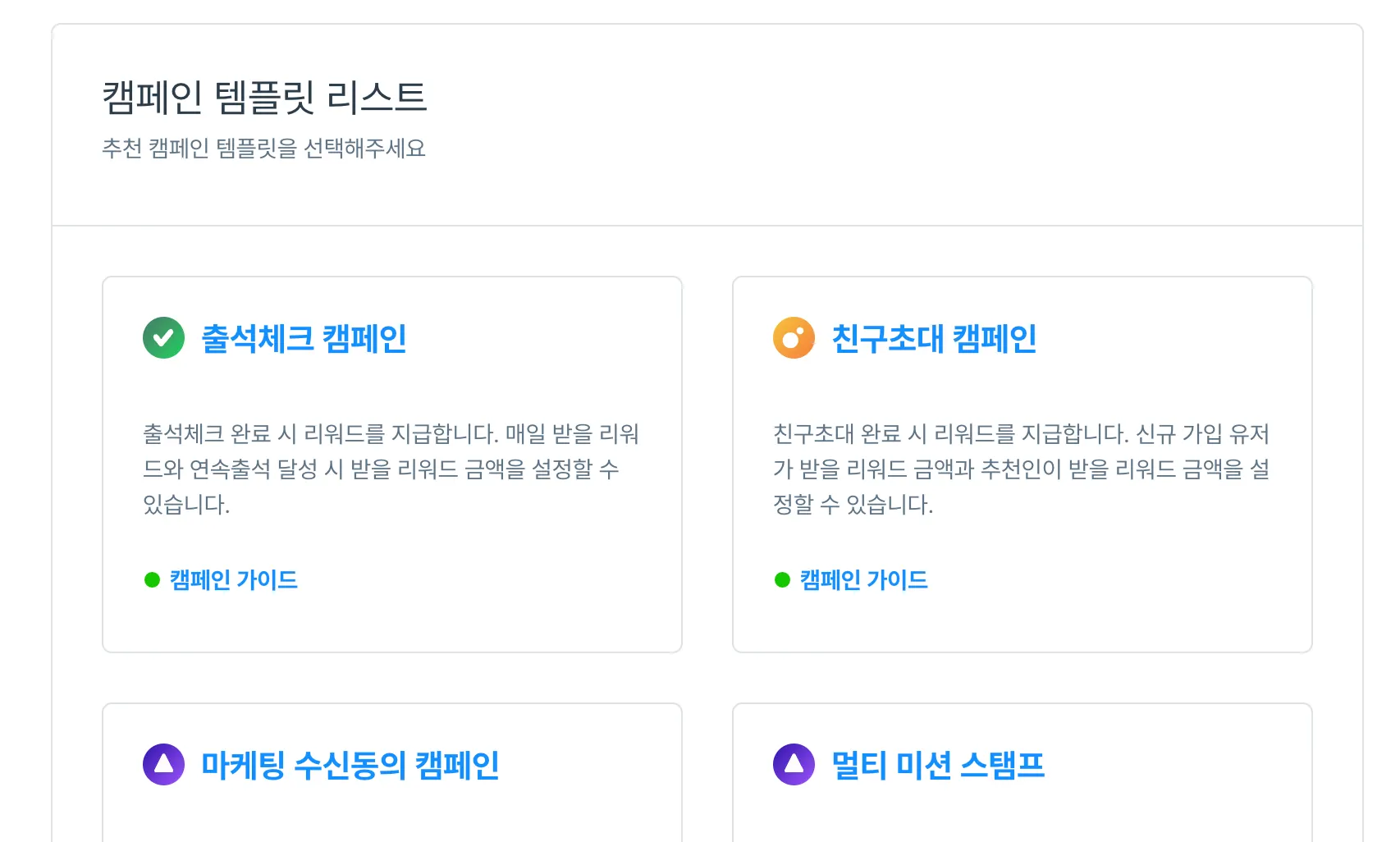Click the orange icon beside 친구초대 캠페인
Screen dimensions: 1400x842
click(794, 338)
